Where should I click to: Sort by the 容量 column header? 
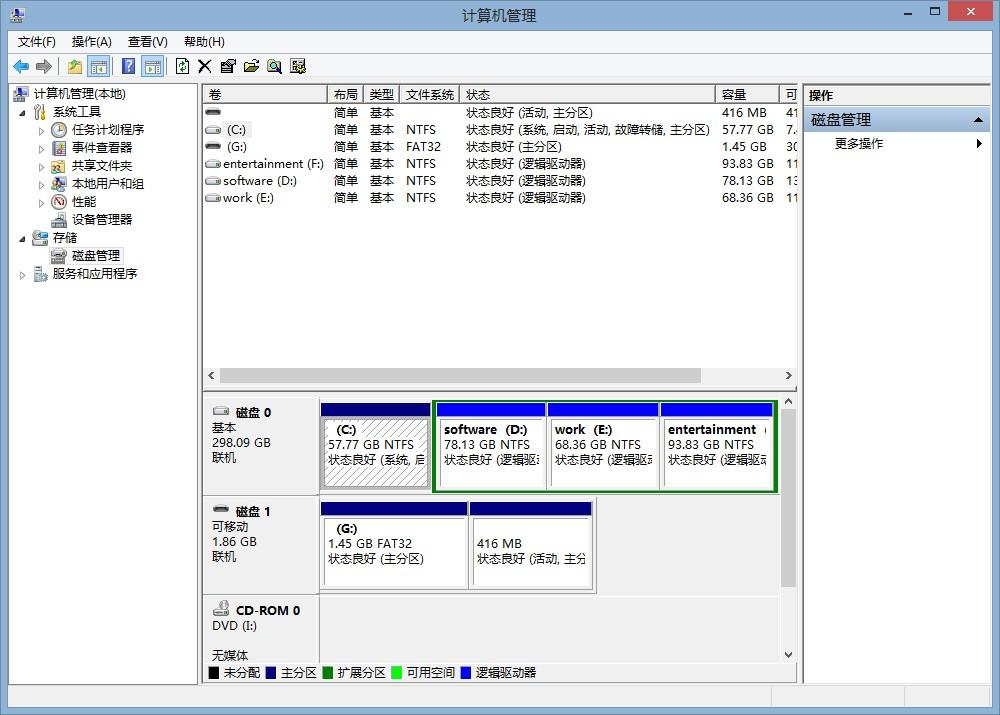click(x=747, y=94)
